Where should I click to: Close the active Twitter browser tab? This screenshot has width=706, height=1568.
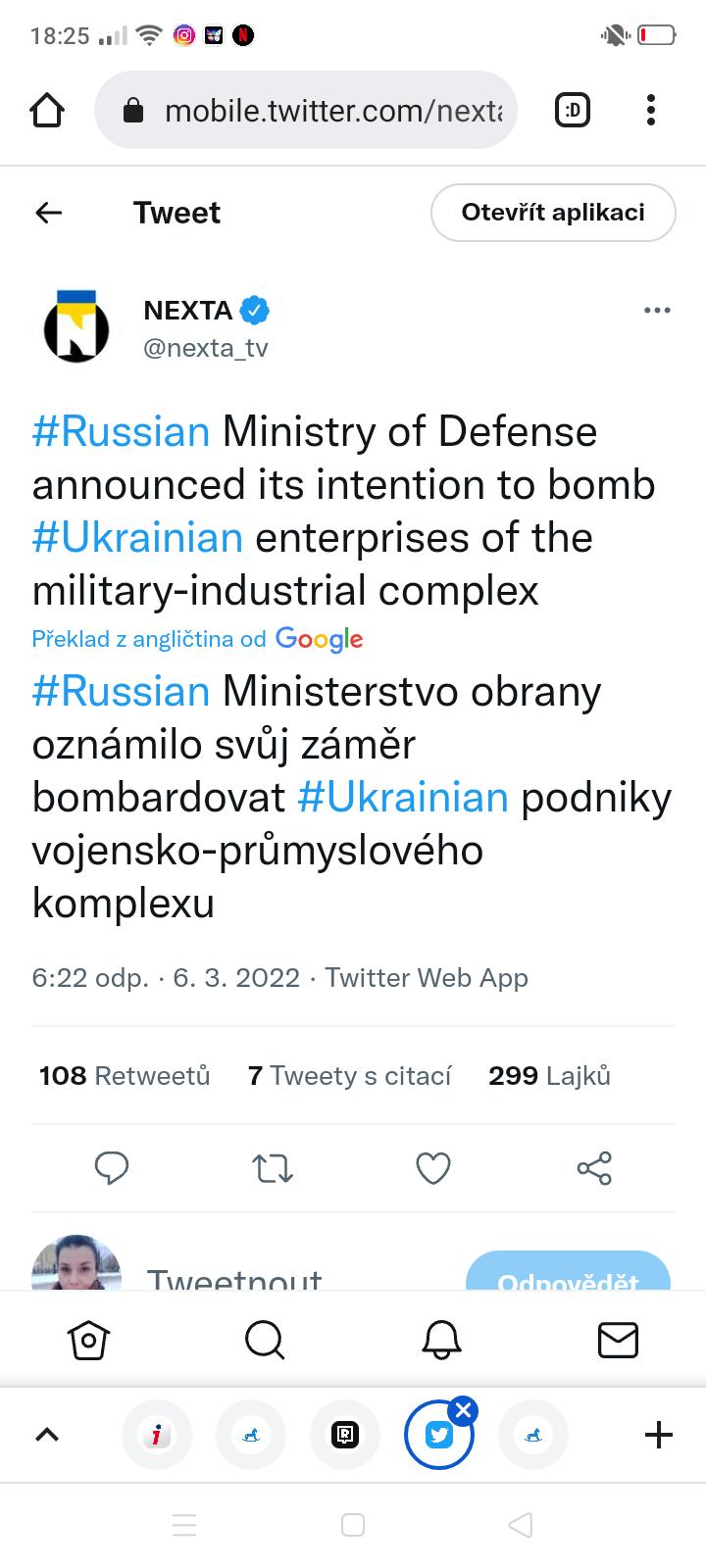[464, 1411]
